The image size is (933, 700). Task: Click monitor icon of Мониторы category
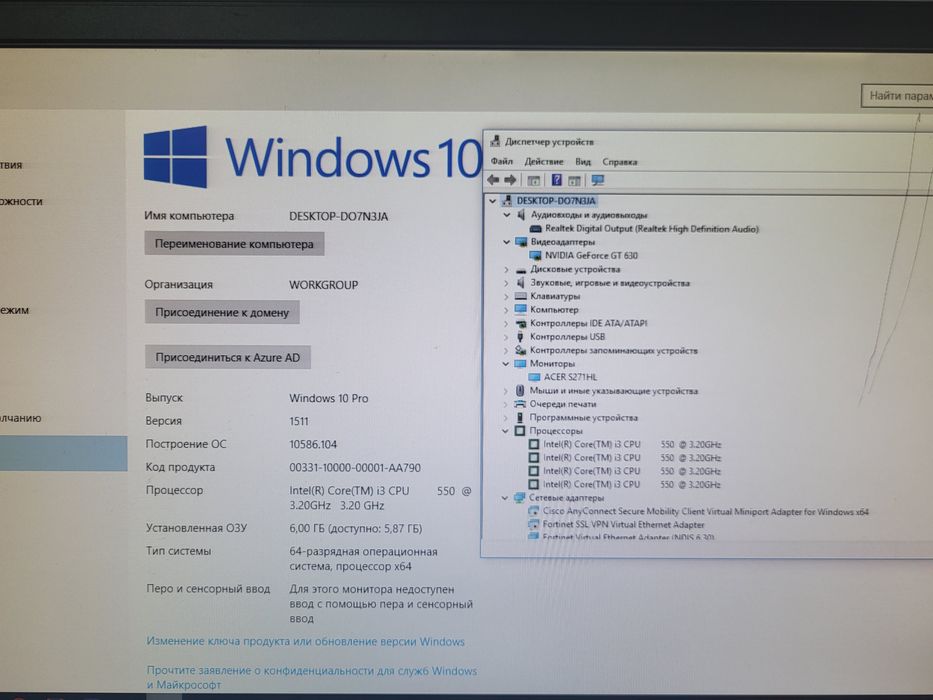pos(520,364)
